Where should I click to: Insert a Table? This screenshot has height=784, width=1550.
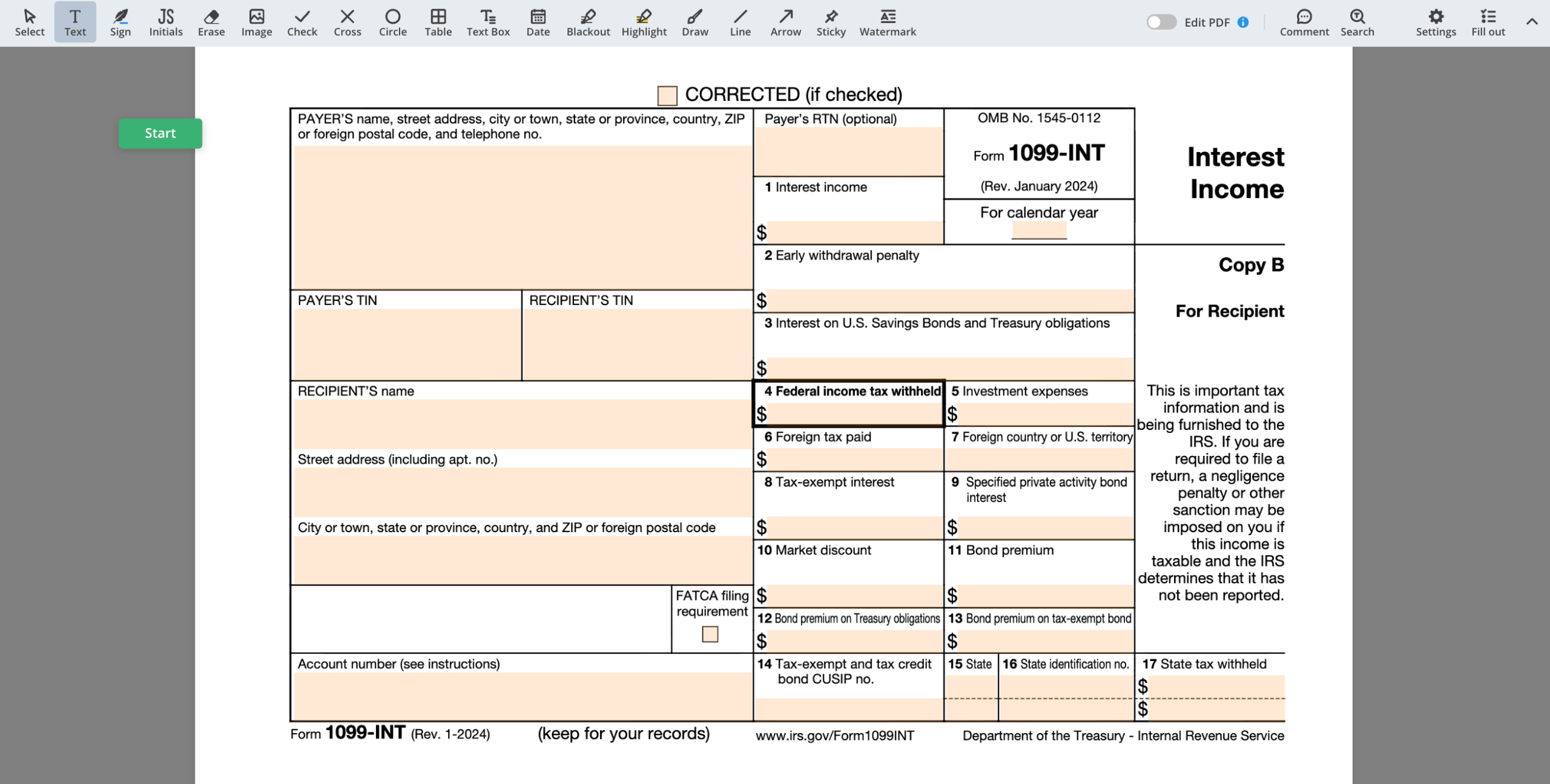pos(438,22)
